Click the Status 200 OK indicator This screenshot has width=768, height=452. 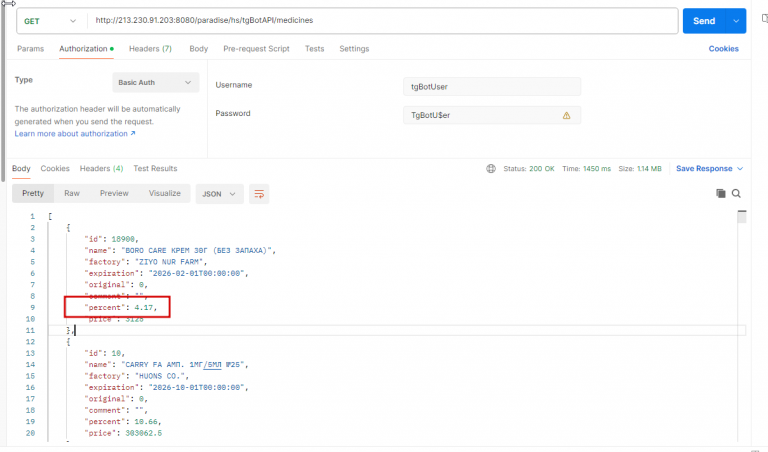(529, 168)
